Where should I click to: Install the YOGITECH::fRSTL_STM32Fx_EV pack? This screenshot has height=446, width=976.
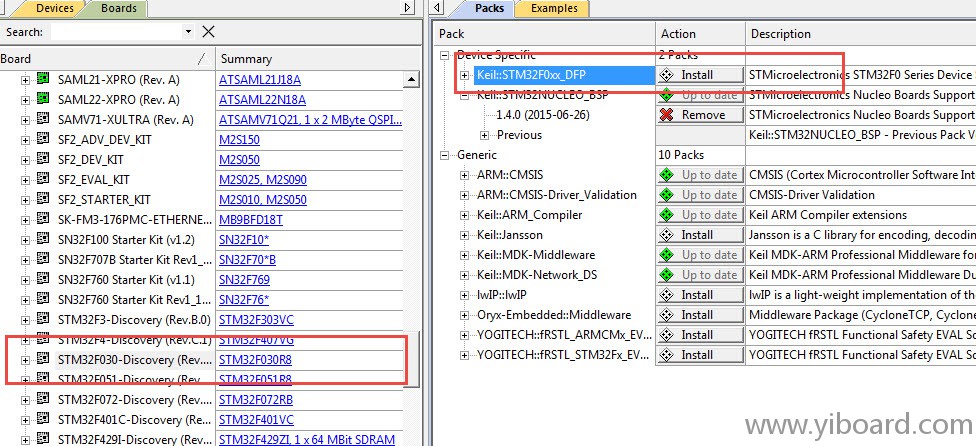(700, 355)
